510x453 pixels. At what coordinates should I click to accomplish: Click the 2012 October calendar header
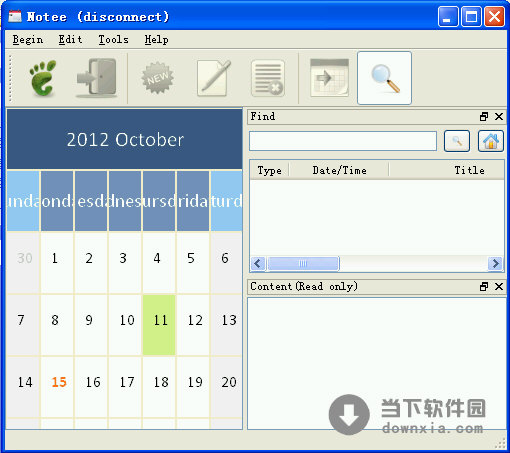pos(125,139)
